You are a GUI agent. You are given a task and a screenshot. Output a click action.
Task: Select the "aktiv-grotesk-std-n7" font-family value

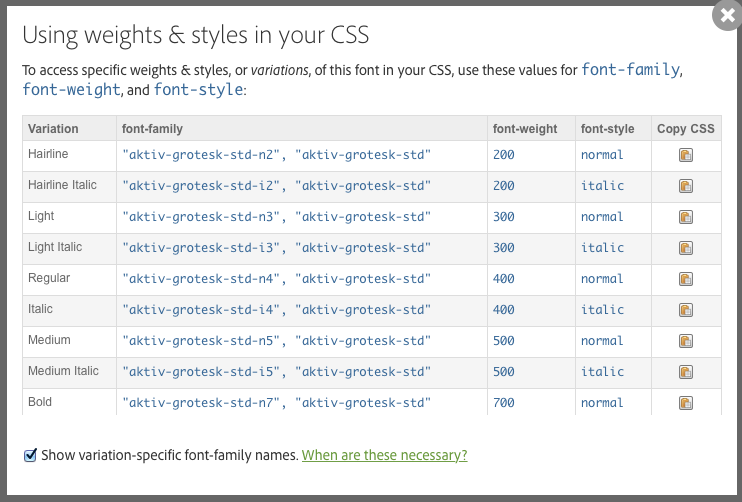(201, 403)
